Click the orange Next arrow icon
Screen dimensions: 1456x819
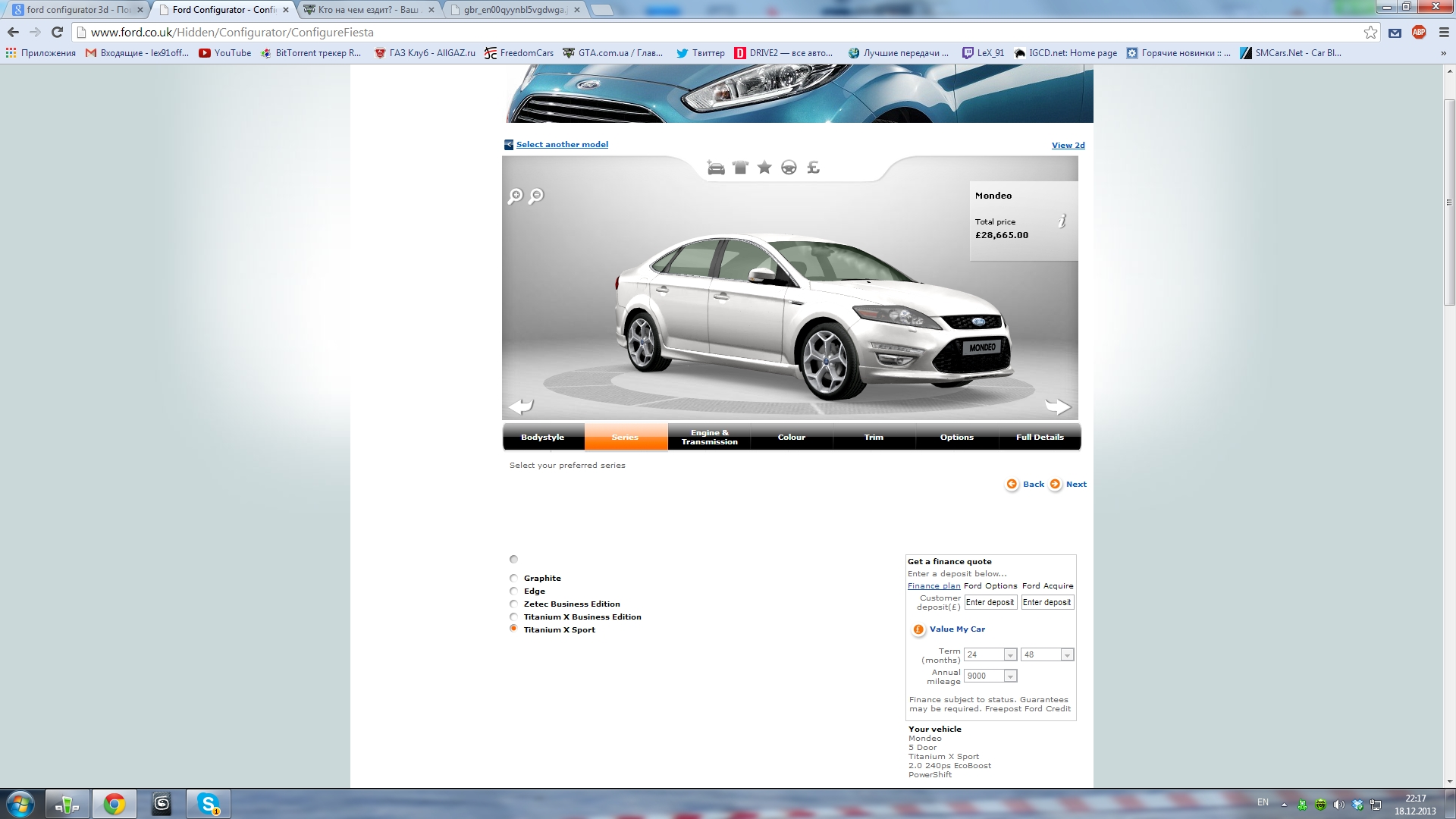(1055, 484)
